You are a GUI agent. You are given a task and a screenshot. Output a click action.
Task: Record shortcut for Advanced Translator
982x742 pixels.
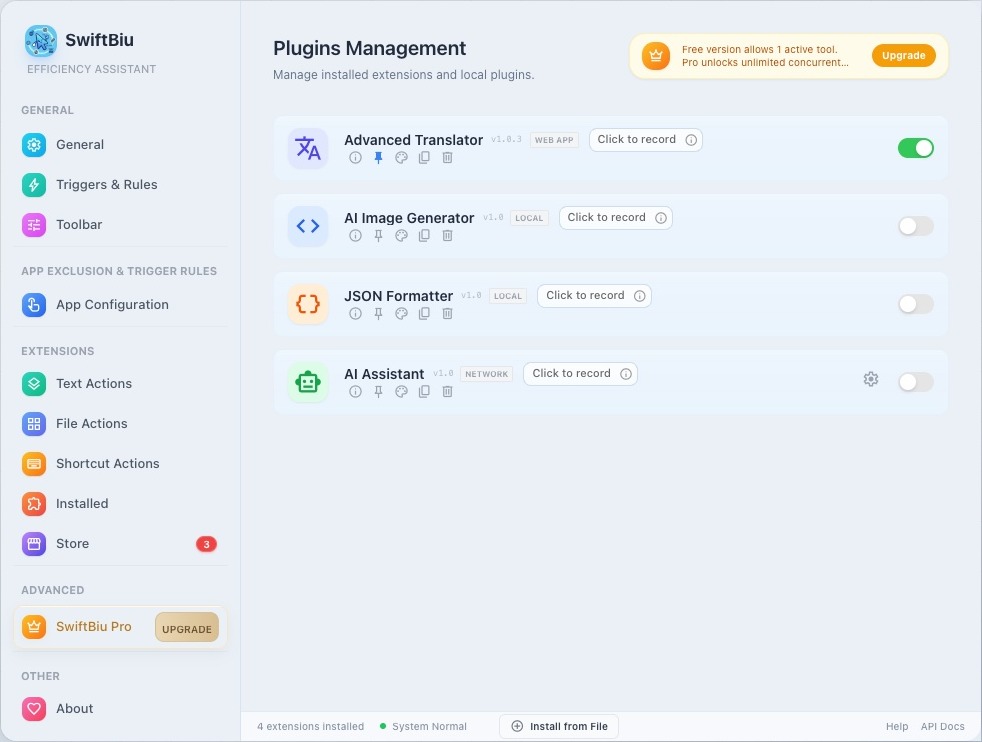click(646, 140)
